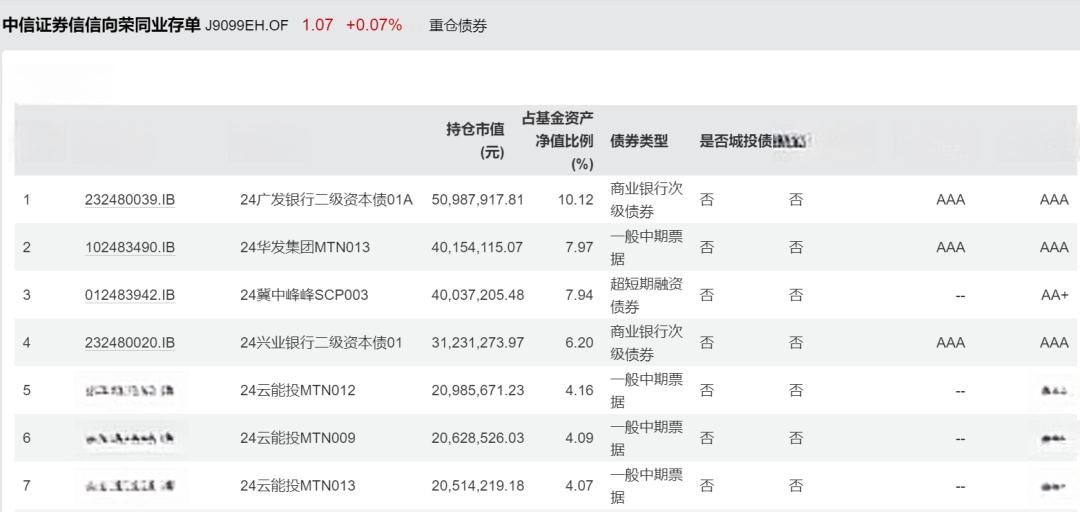
Task: Click market value 40,154,115.07
Action: 478,247
